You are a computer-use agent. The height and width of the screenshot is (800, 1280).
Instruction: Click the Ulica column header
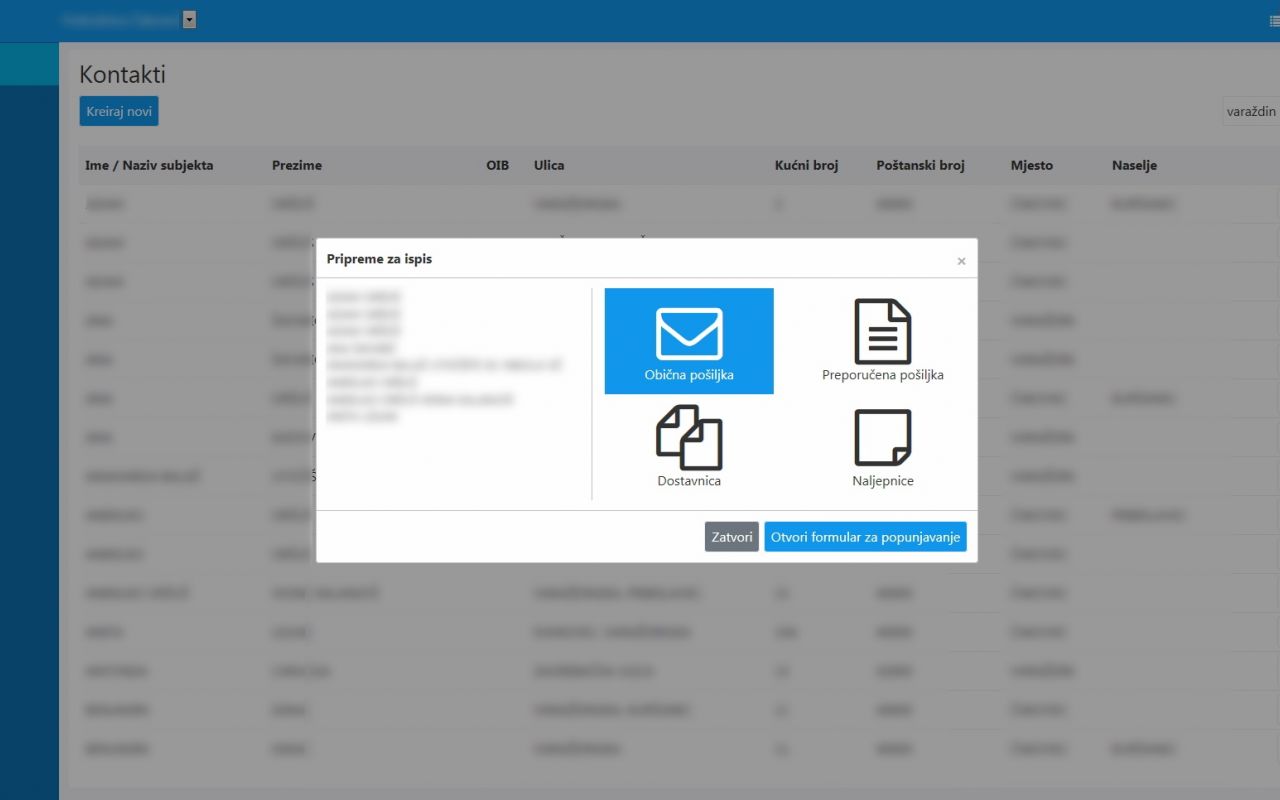tap(549, 165)
